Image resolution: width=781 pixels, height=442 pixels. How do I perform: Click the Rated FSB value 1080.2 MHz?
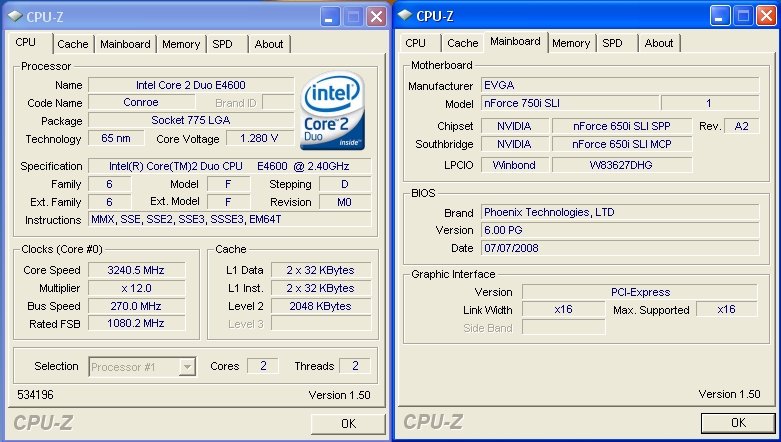click(x=136, y=323)
